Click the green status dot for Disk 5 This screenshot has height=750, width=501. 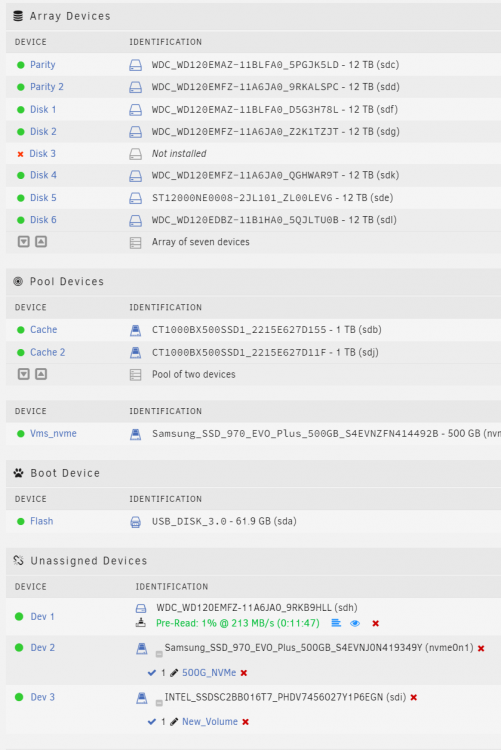[21, 198]
